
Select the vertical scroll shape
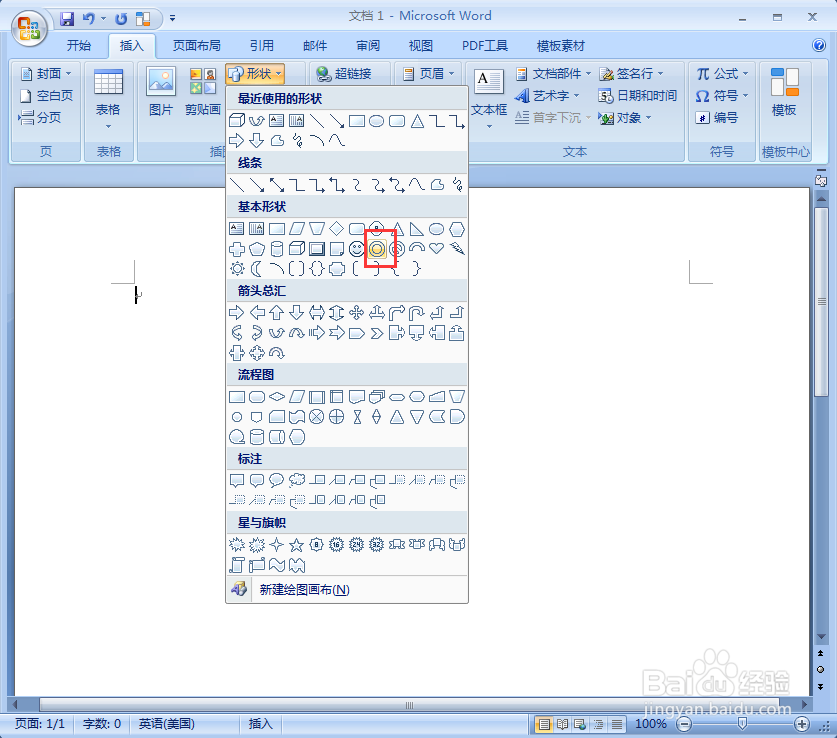[237, 565]
